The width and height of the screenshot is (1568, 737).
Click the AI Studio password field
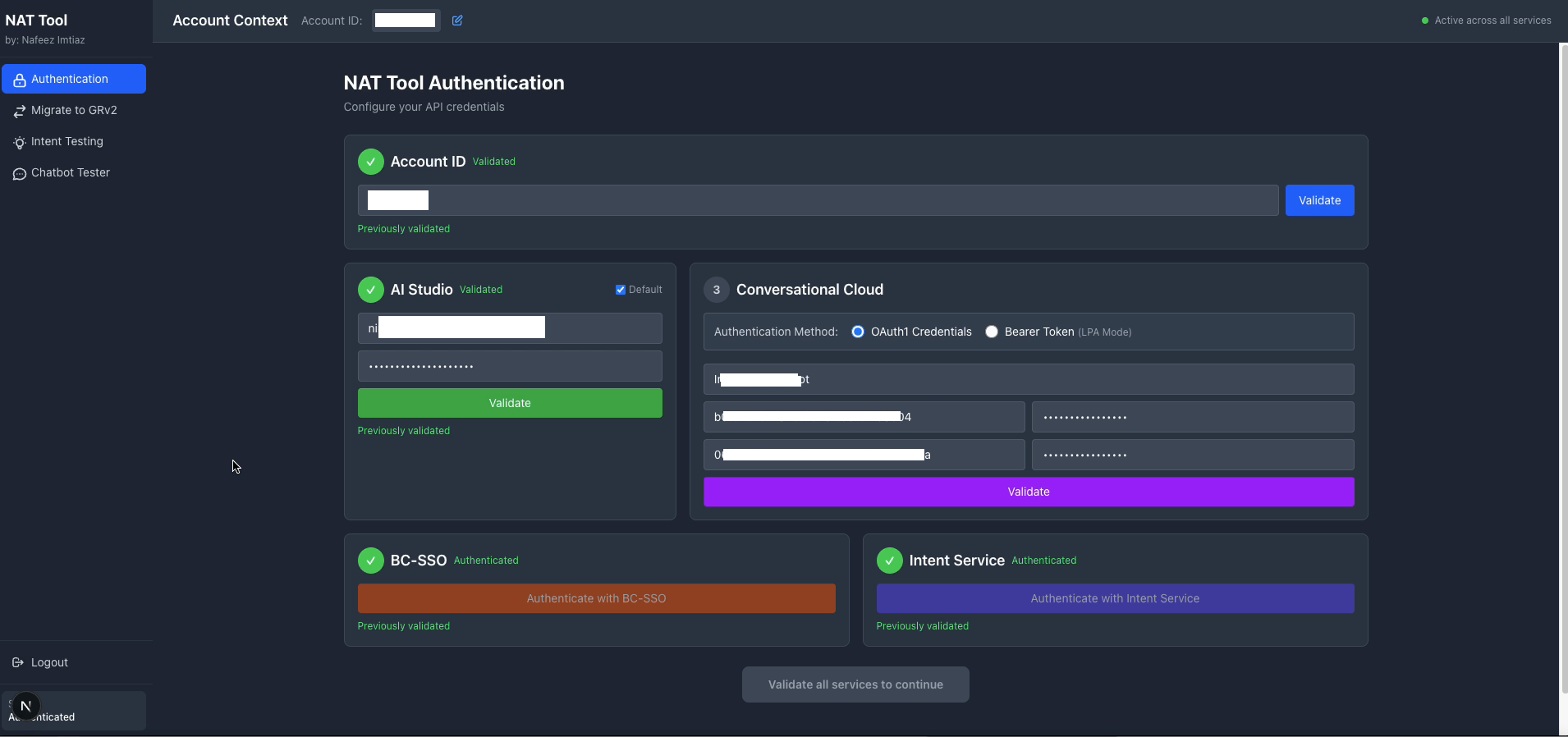(510, 366)
